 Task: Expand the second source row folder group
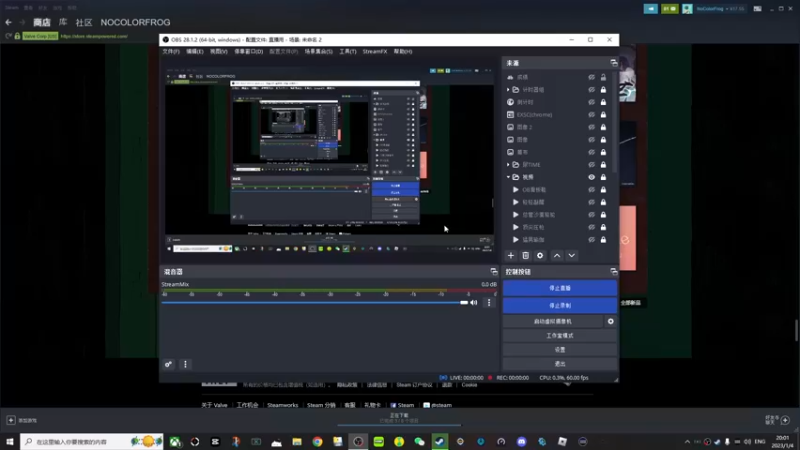(508, 90)
